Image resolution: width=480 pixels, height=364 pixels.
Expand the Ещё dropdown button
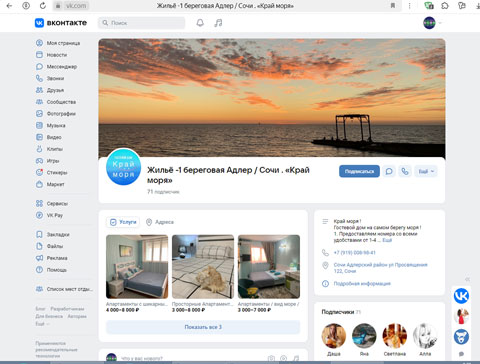coord(426,171)
